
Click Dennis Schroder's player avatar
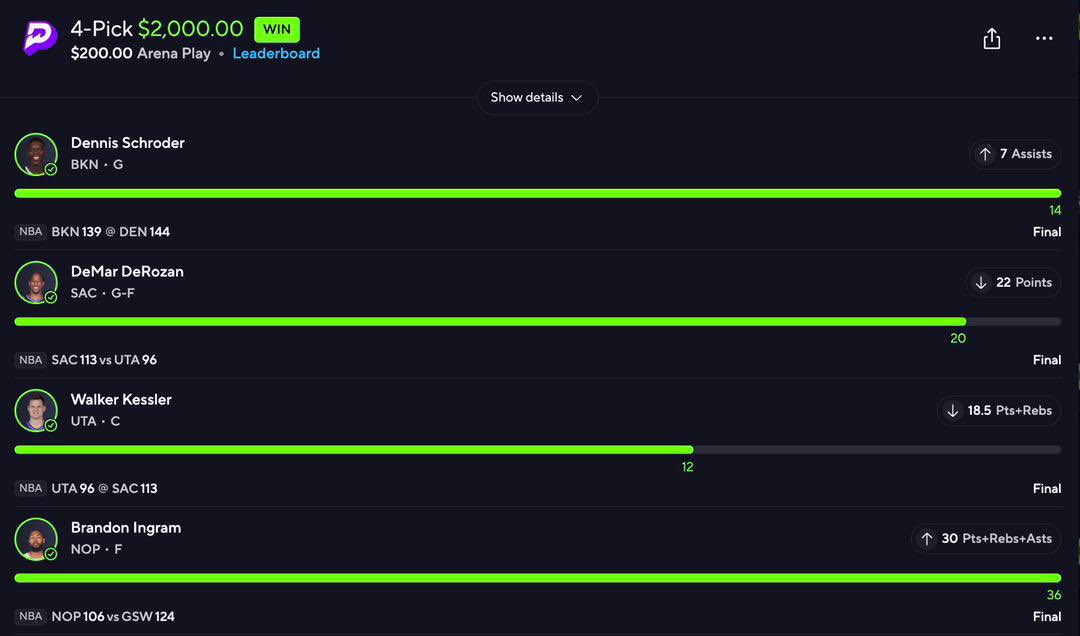pyautogui.click(x=36, y=154)
